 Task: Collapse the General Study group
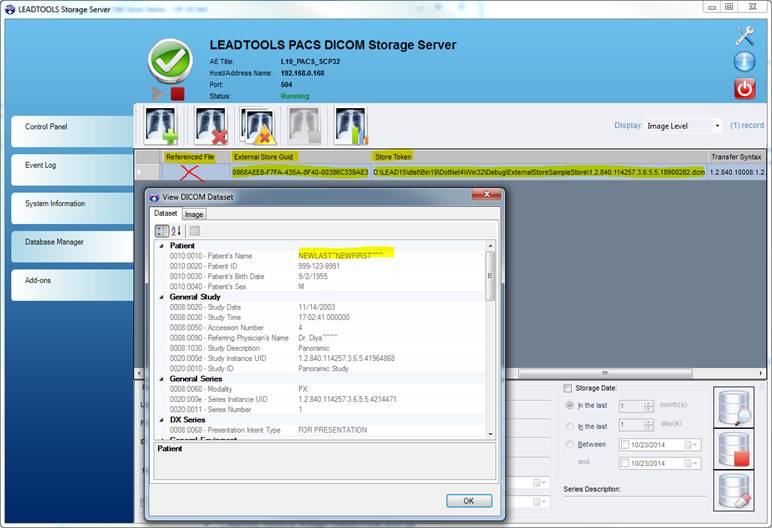(x=161, y=297)
